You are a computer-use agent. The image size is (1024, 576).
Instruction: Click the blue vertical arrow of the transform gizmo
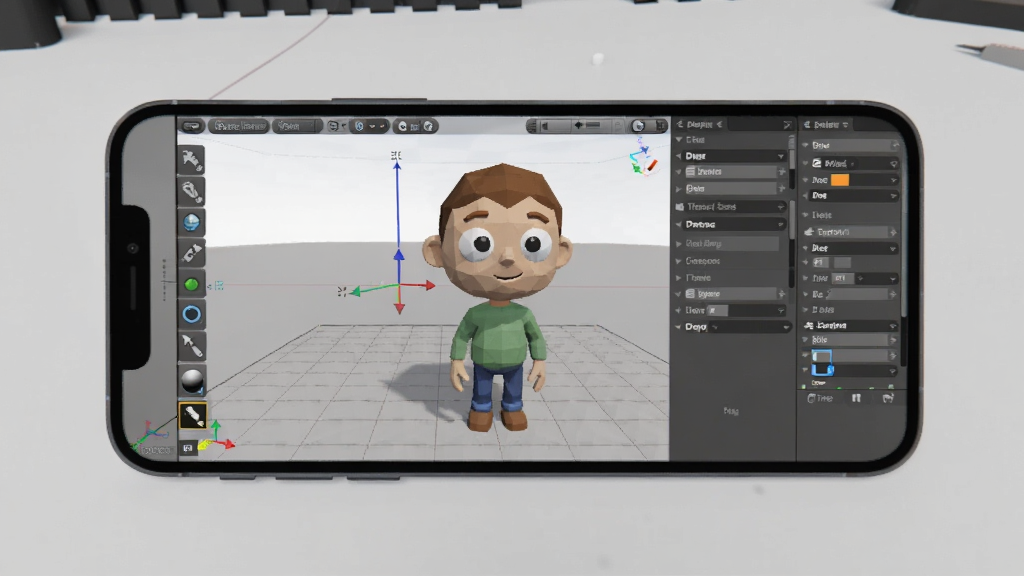click(x=397, y=209)
